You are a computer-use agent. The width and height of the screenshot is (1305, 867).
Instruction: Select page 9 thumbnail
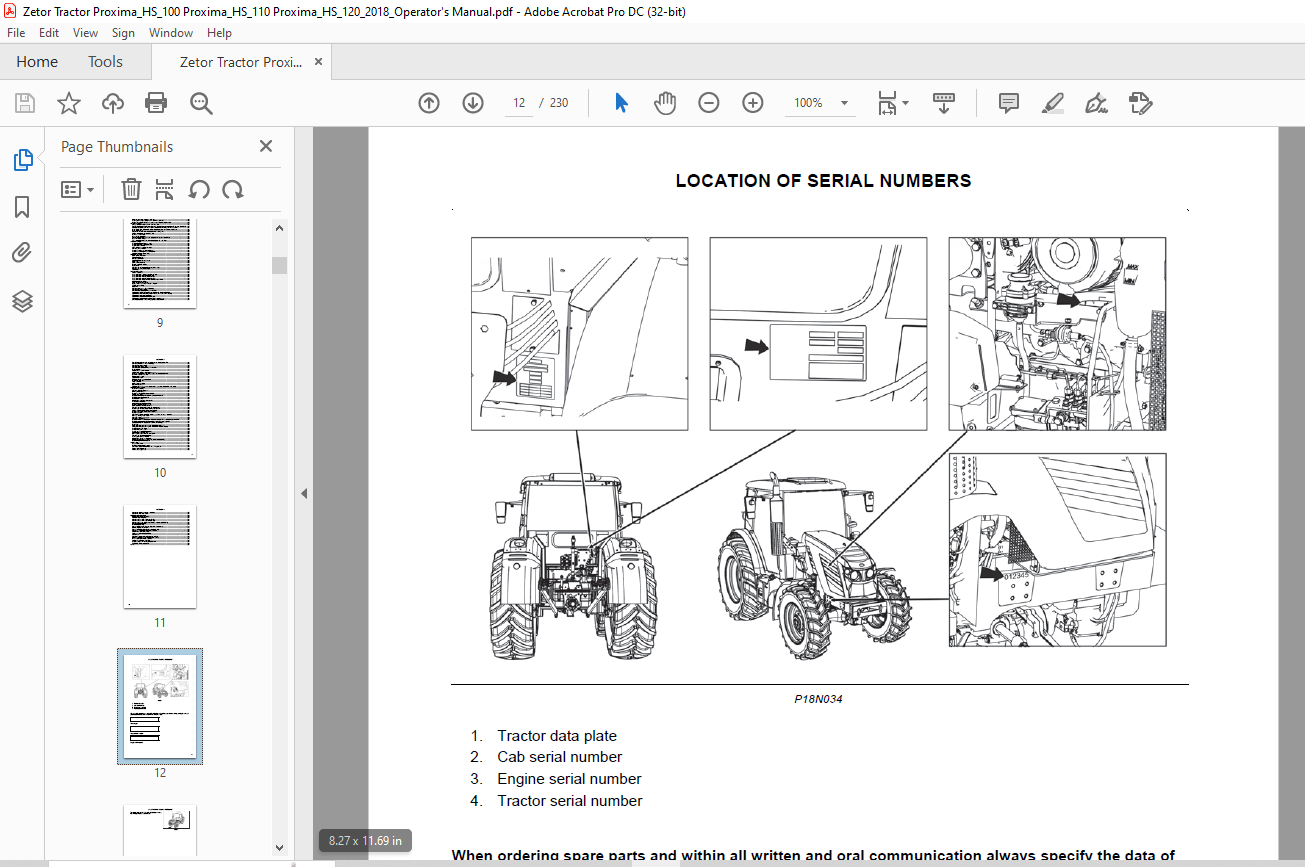160,264
